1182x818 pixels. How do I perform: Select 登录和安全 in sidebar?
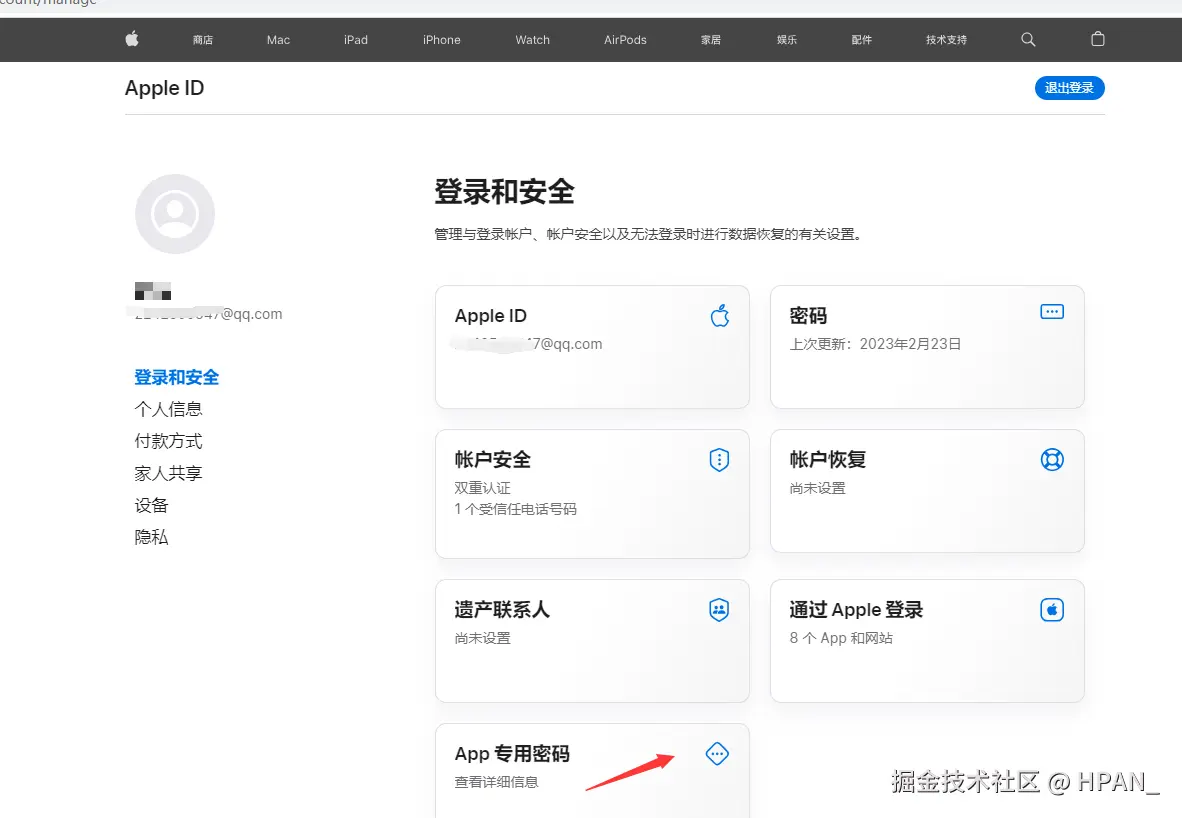click(x=176, y=377)
